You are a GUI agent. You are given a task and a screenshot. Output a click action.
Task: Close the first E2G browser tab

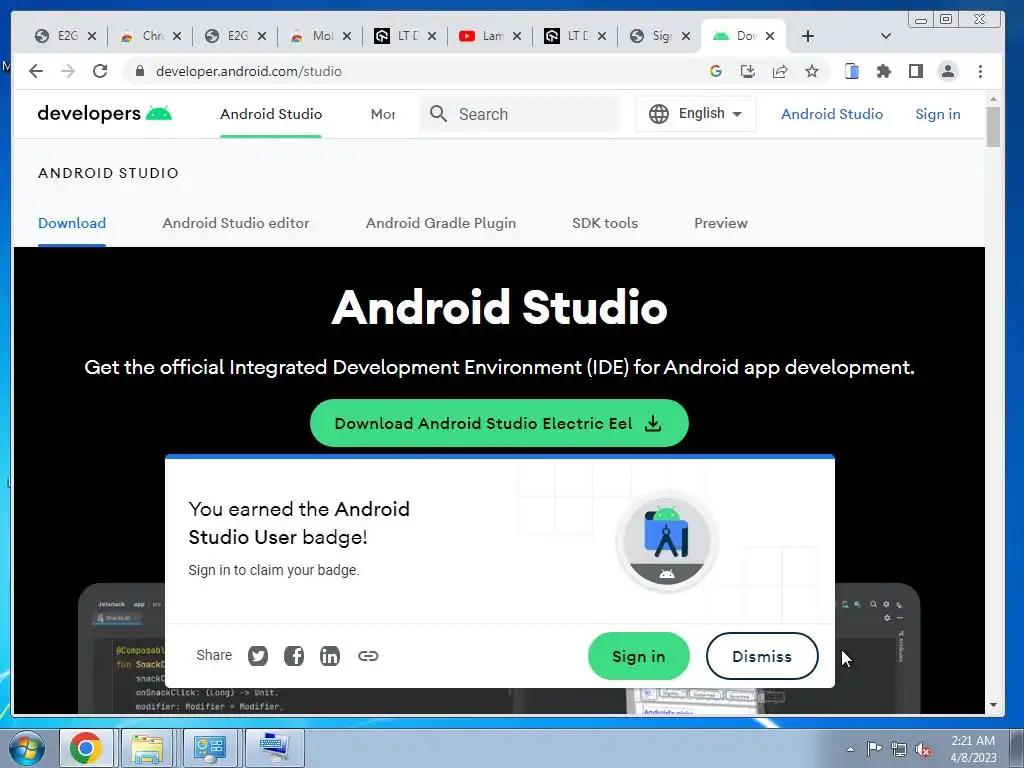(x=92, y=36)
